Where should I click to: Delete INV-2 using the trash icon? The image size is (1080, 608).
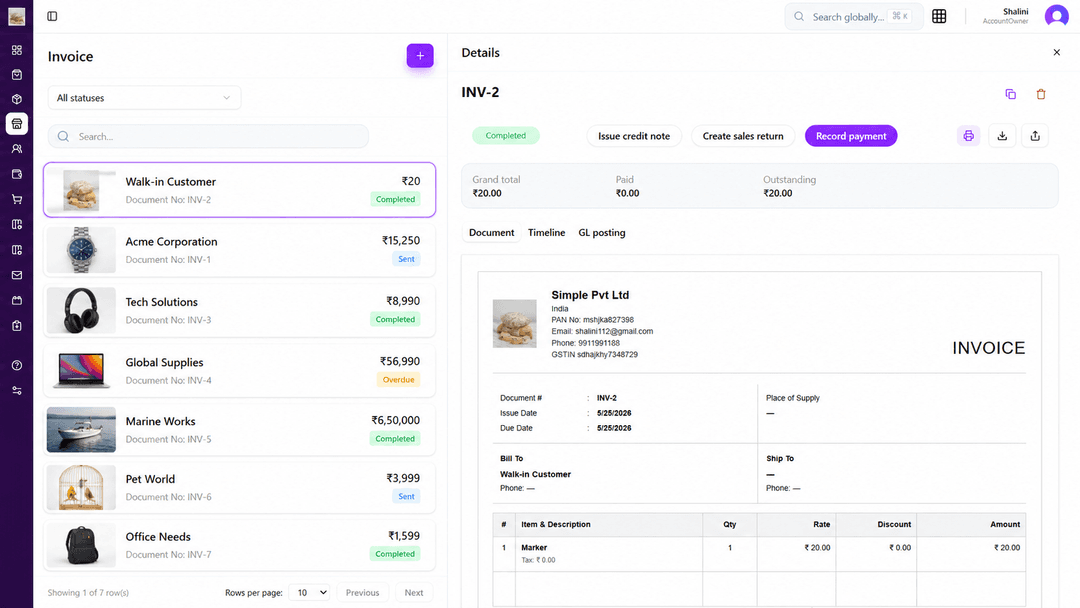[1041, 94]
